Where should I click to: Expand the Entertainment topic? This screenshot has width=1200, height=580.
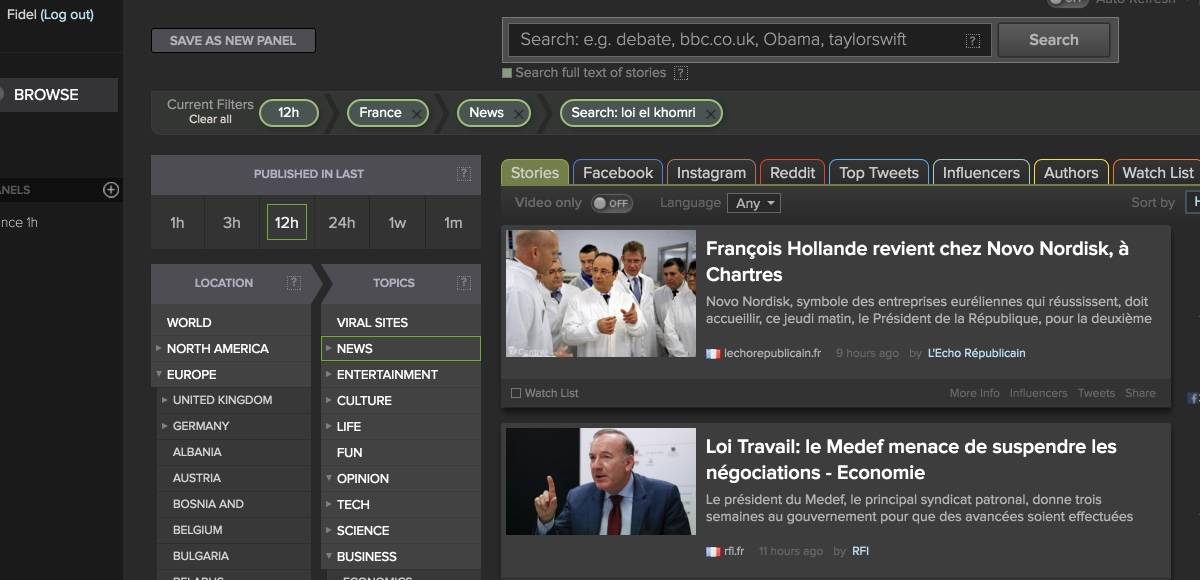[x=329, y=374]
